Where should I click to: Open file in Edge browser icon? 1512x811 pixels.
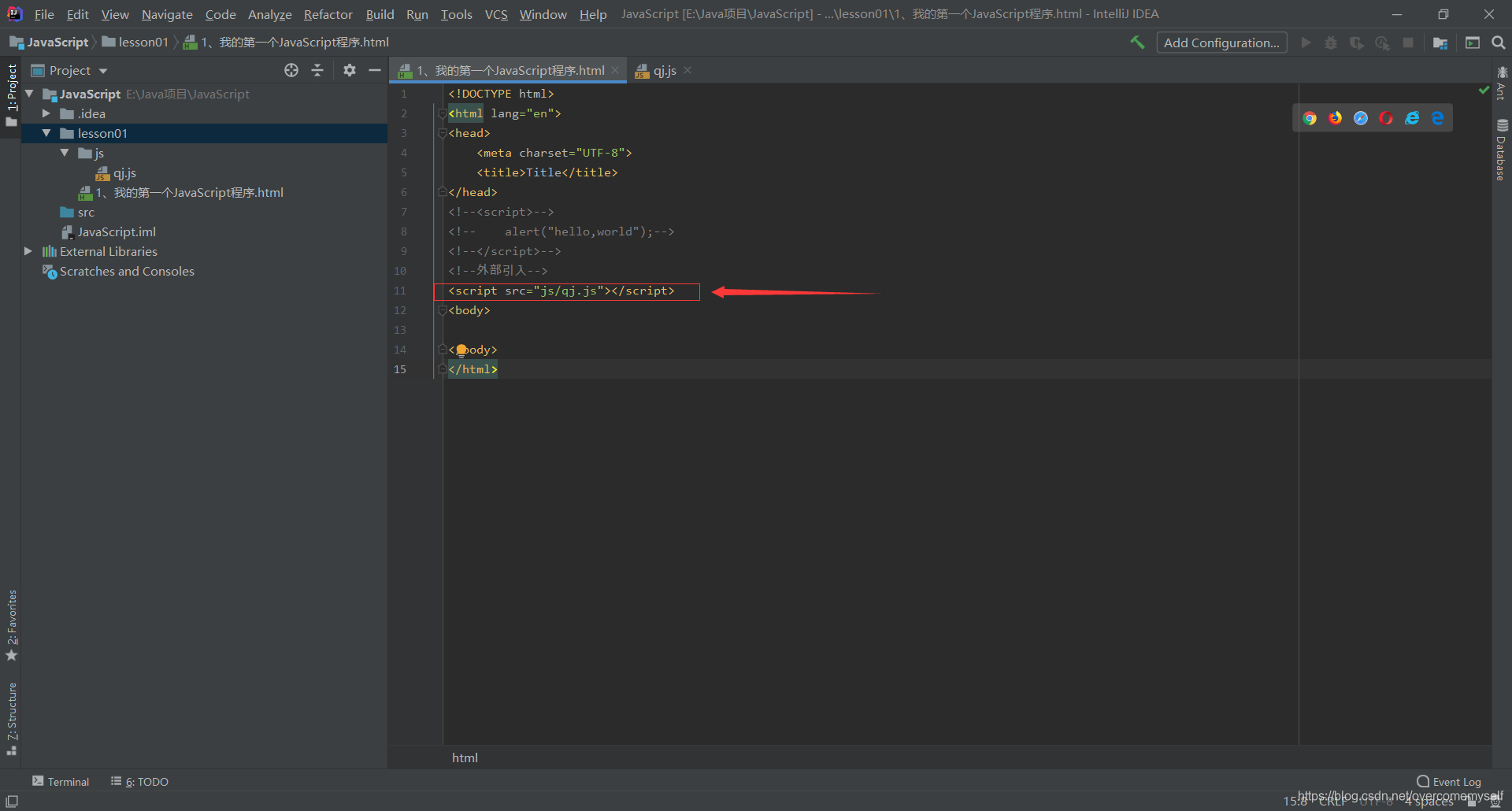click(x=1438, y=118)
